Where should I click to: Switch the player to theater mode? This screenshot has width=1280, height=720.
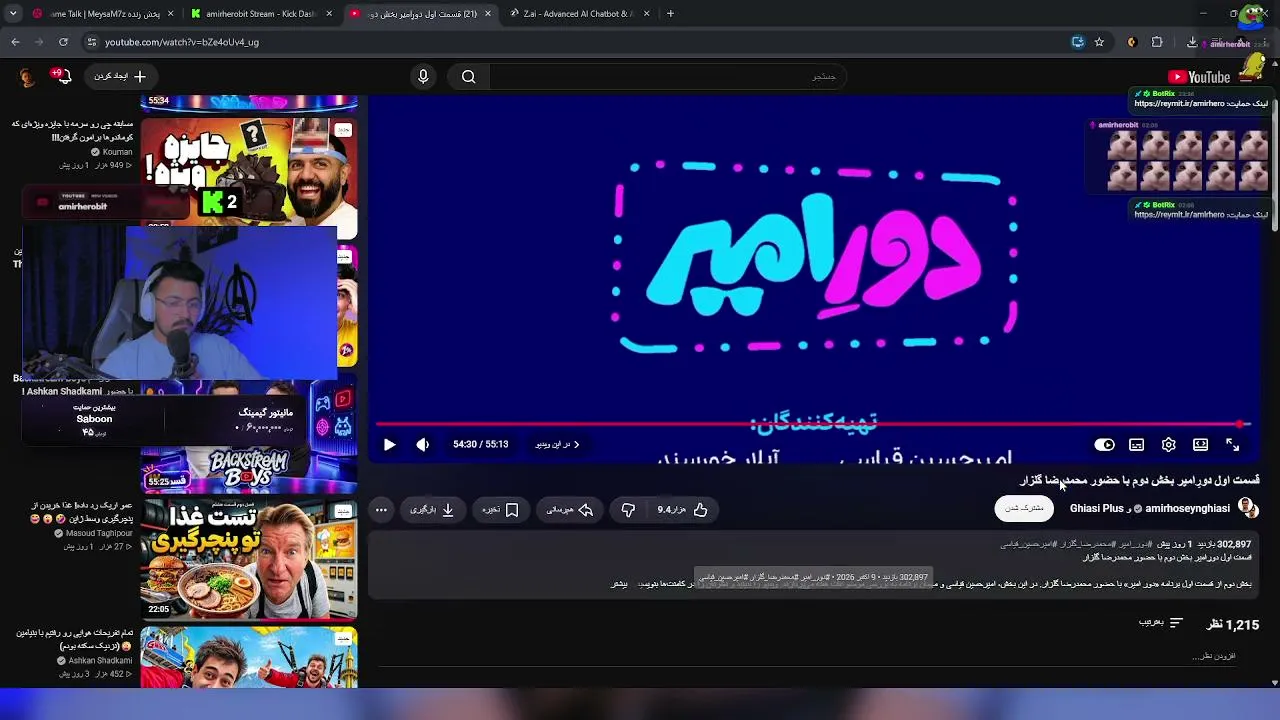coord(1200,445)
